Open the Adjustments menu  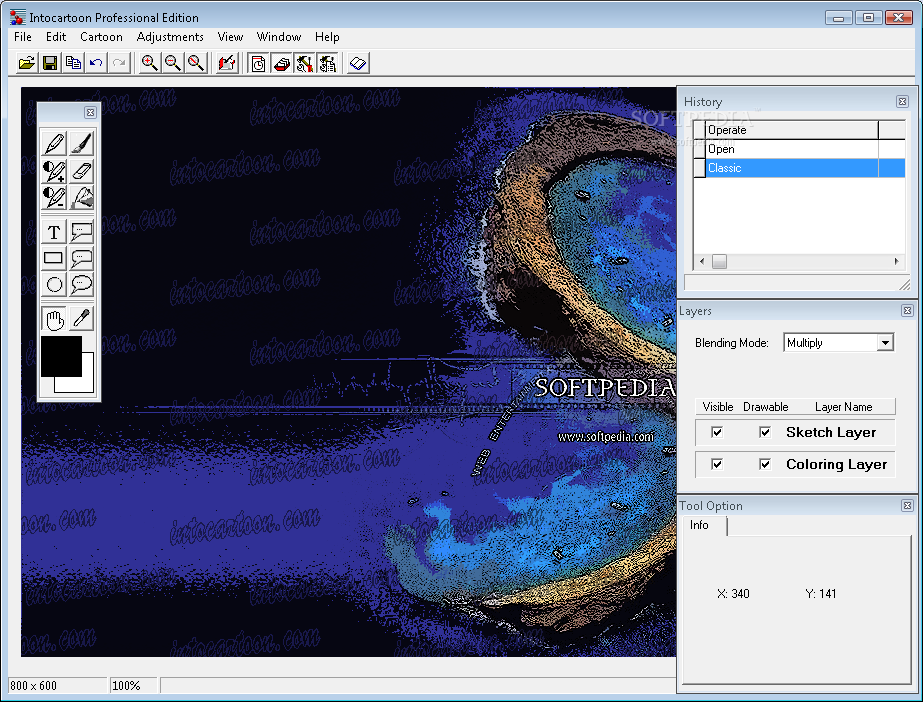[170, 37]
